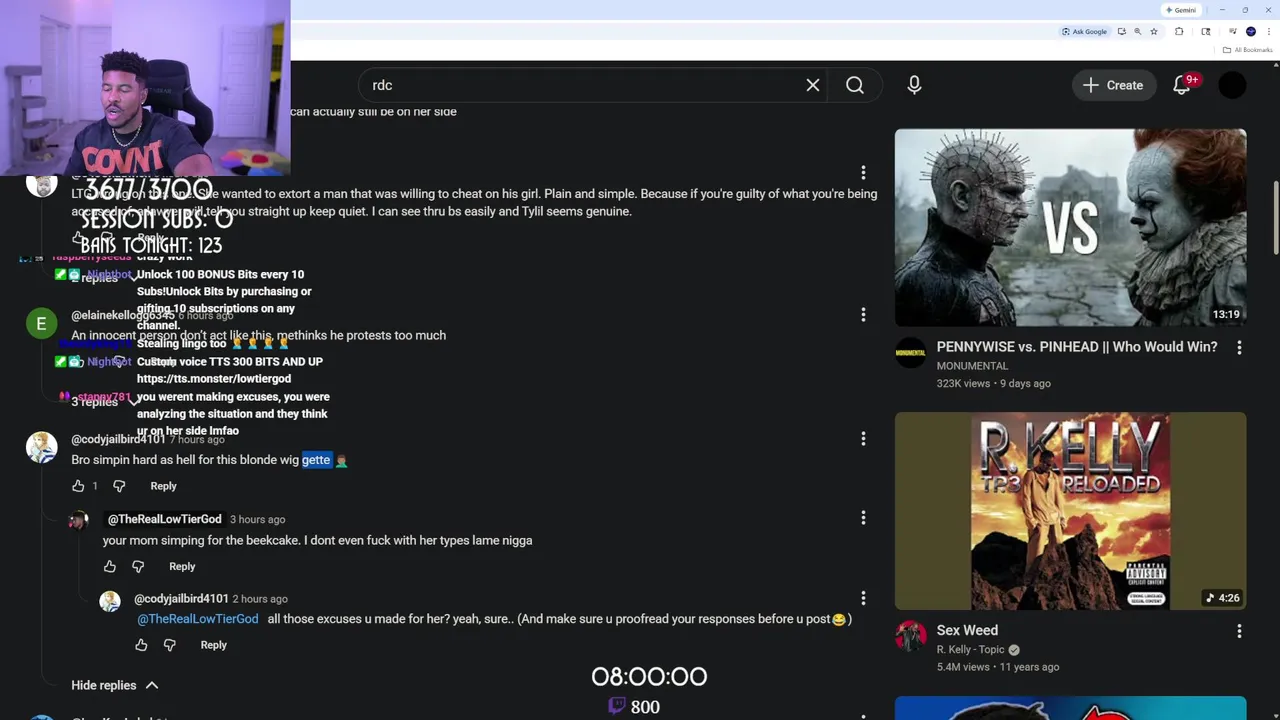Open 'PENNYWISE vs. PINHEAD || Who Would Win?' title
The height and width of the screenshot is (720, 1280).
(x=1077, y=347)
